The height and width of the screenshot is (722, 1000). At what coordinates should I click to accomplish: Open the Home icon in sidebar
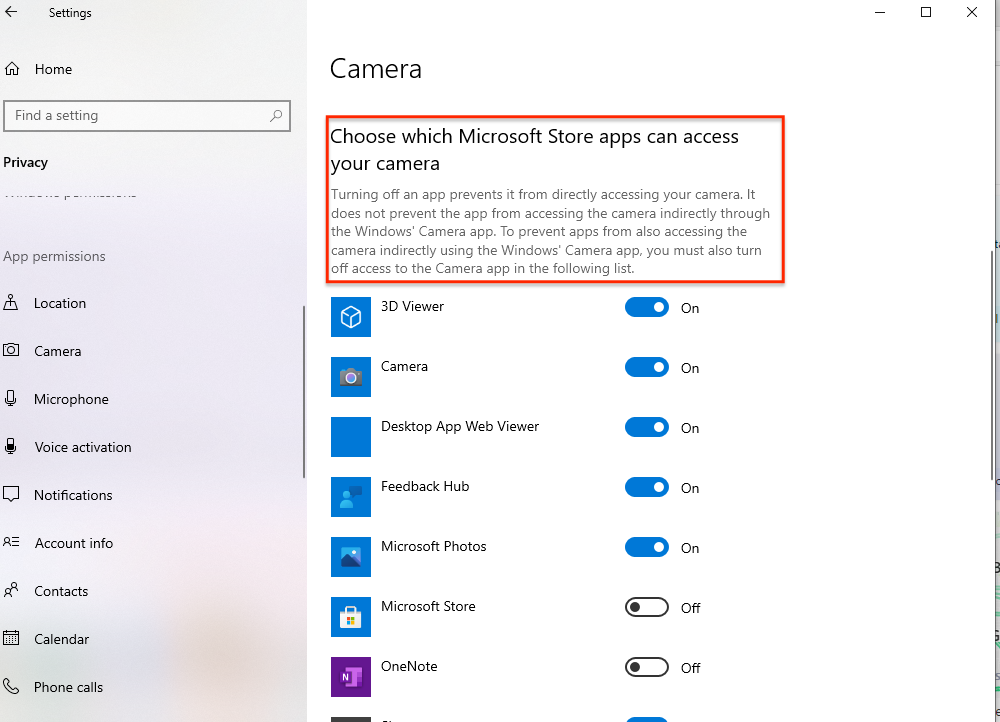pyautogui.click(x=12, y=69)
